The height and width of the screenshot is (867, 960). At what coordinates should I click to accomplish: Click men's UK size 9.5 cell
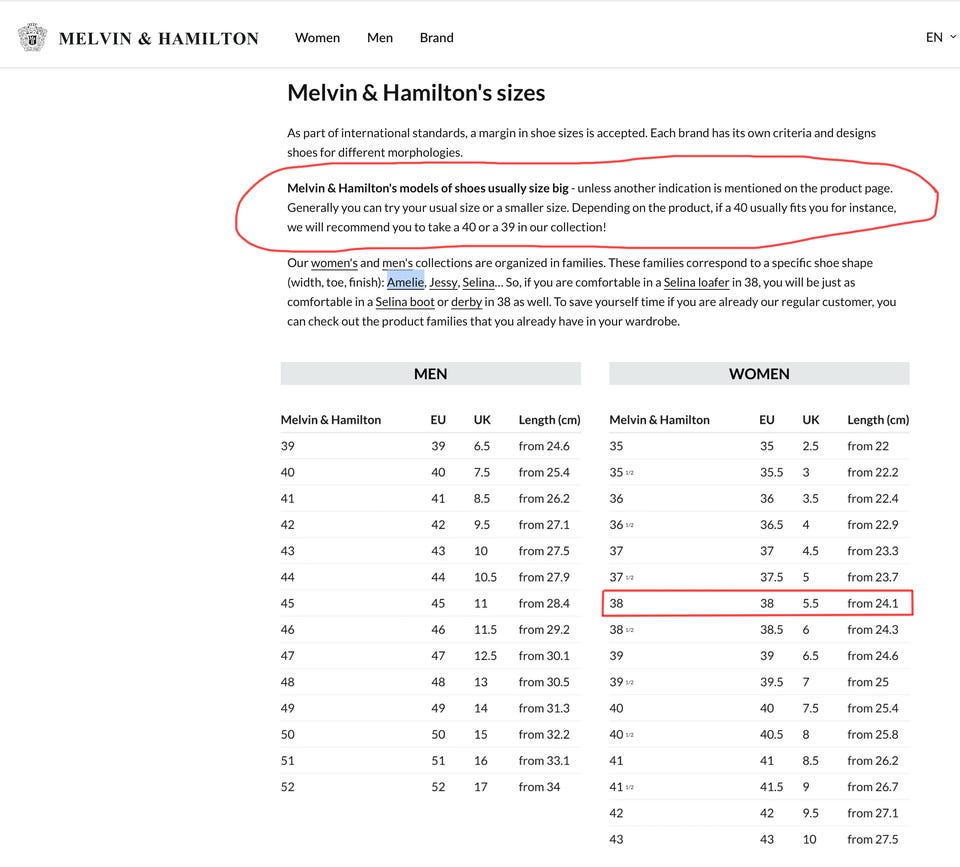coord(482,525)
